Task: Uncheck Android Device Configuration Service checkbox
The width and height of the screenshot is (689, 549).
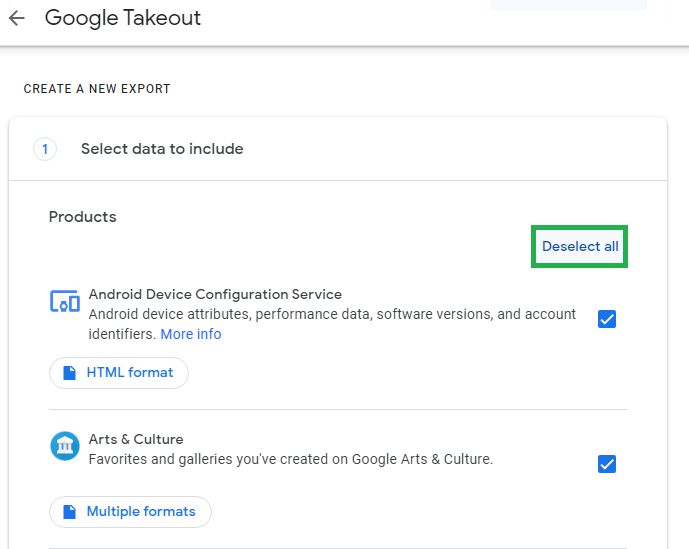Action: click(x=606, y=319)
